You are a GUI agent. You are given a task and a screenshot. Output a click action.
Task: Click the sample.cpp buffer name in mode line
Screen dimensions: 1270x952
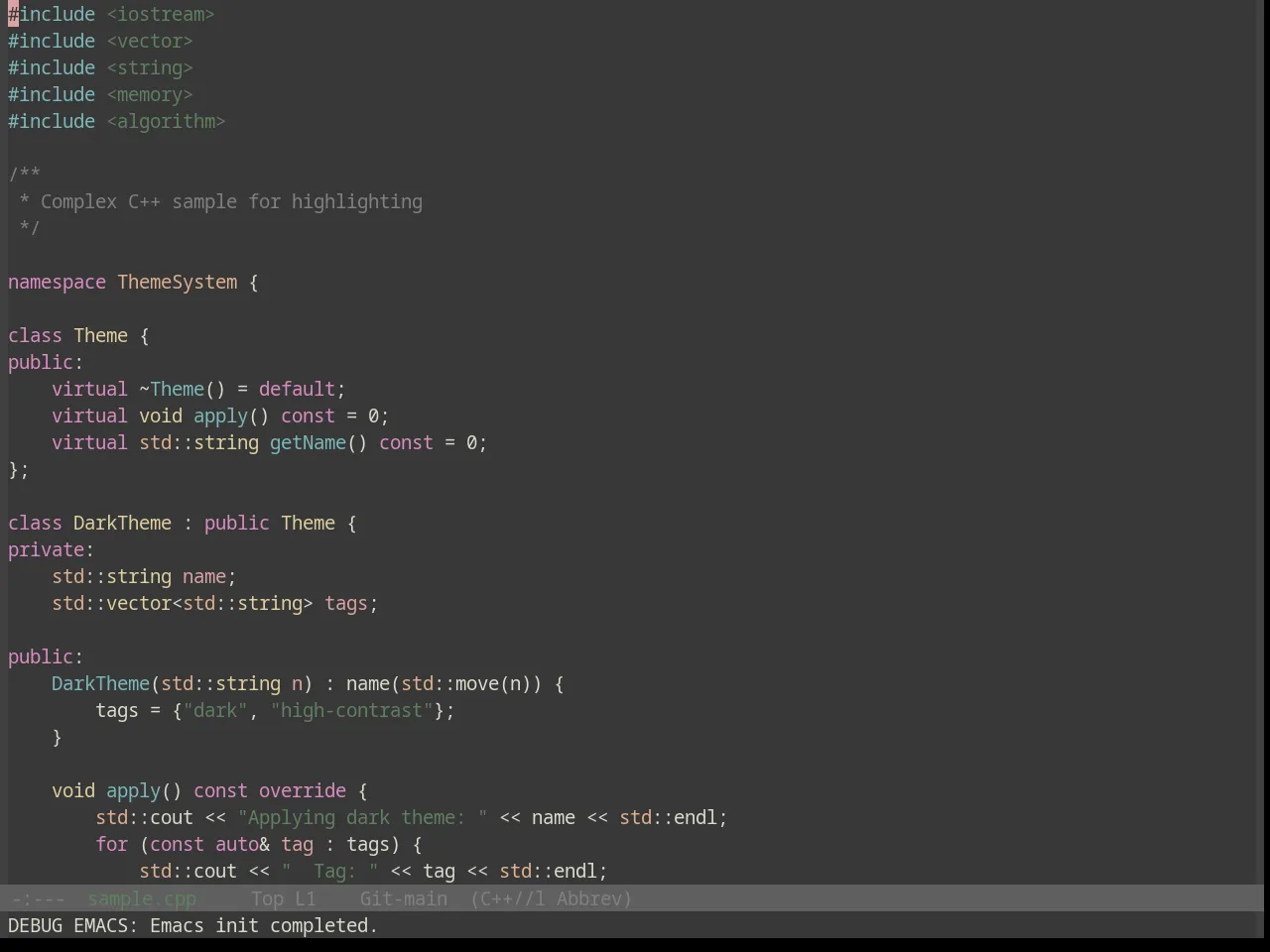pyautogui.click(x=142, y=898)
